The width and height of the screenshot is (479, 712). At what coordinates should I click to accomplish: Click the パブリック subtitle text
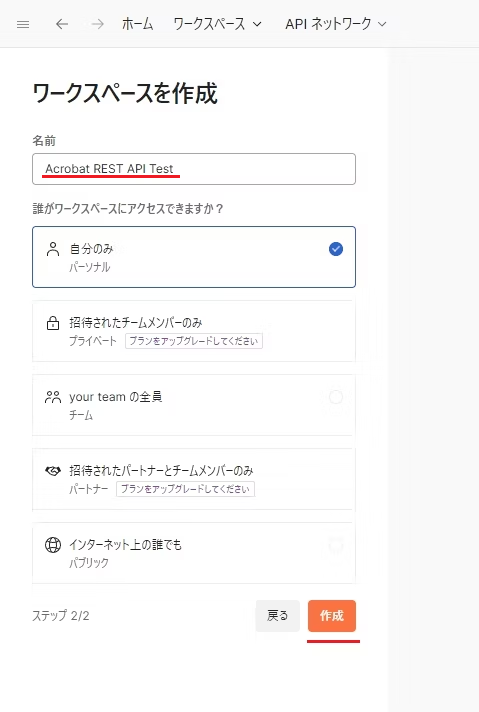point(89,563)
